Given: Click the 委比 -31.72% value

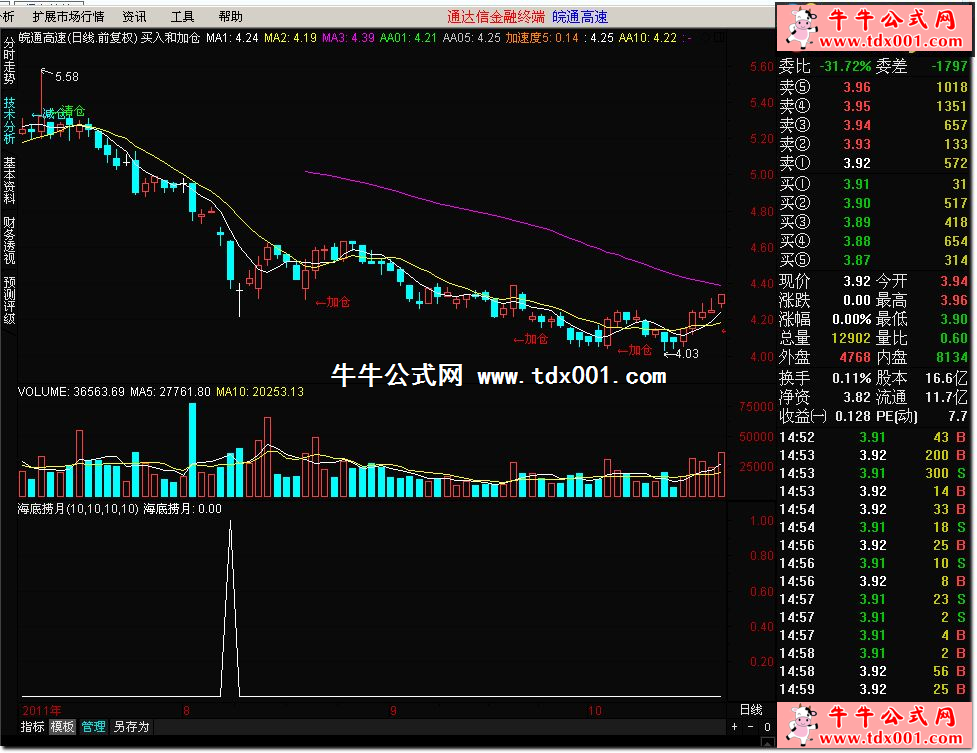Looking at the screenshot, I should (845, 66).
